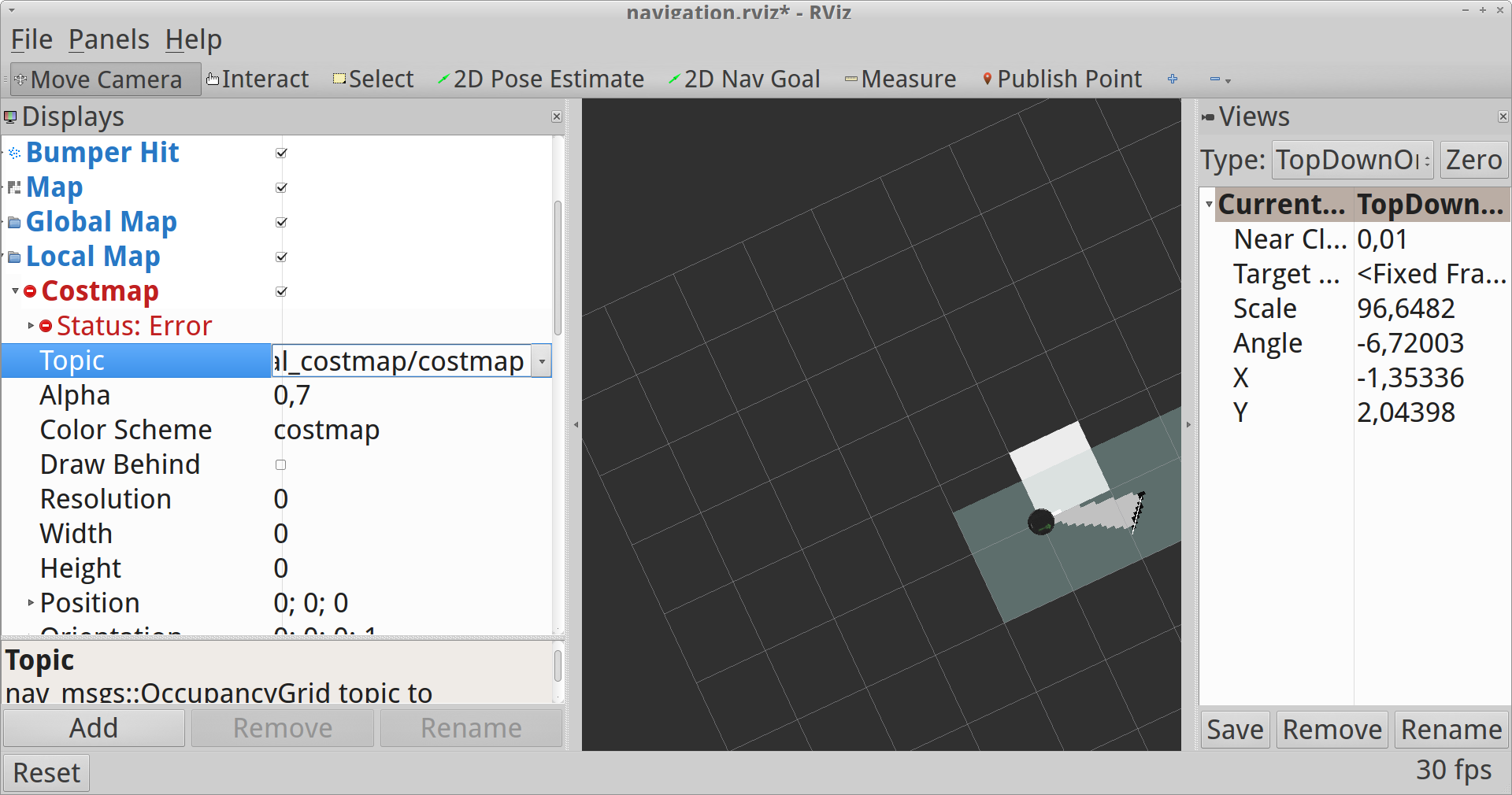Click the Add display button
The height and width of the screenshot is (795, 1512).
pos(94,728)
